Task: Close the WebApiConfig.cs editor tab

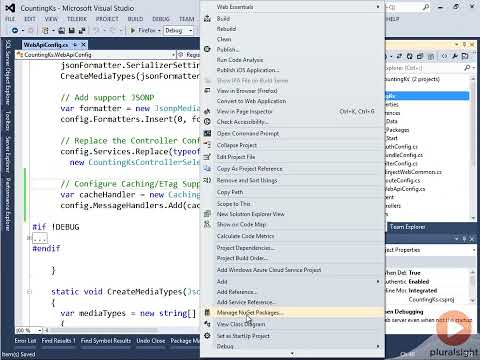Action: click(x=84, y=44)
